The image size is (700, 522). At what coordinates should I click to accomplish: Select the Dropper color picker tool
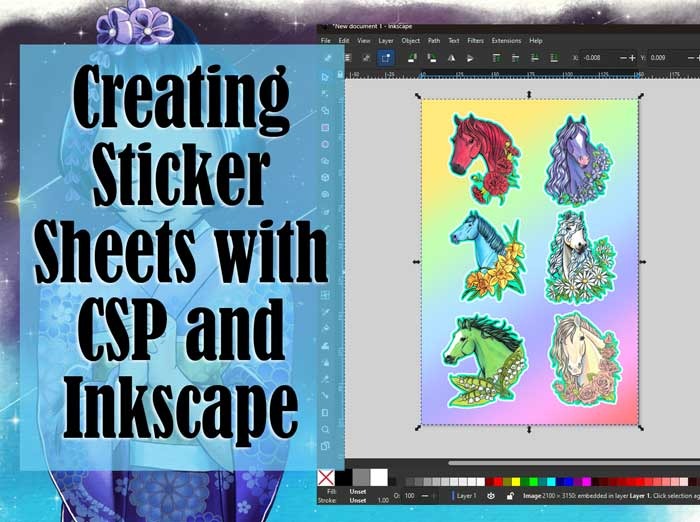325,312
